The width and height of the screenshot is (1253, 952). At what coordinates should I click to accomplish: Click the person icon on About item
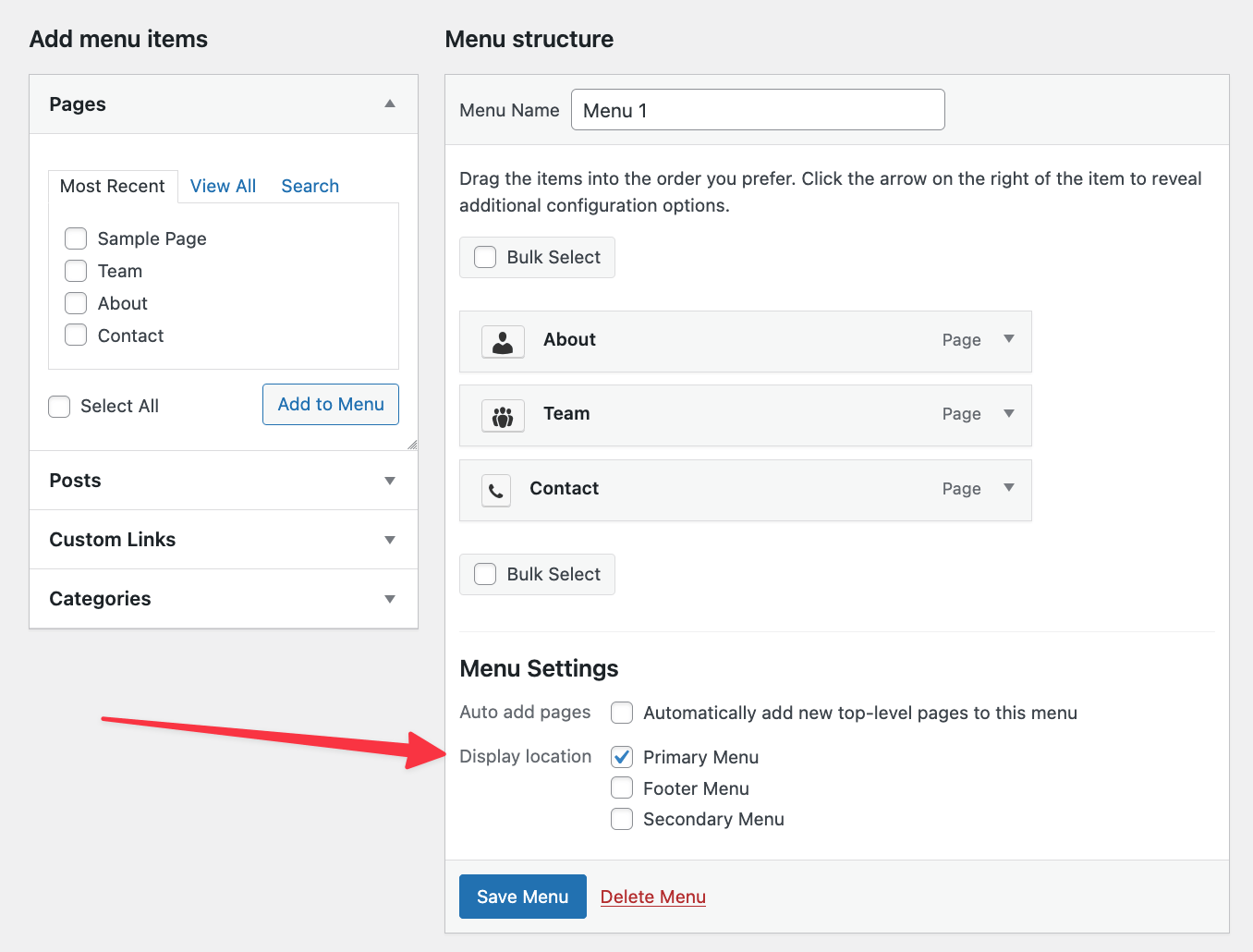(503, 342)
